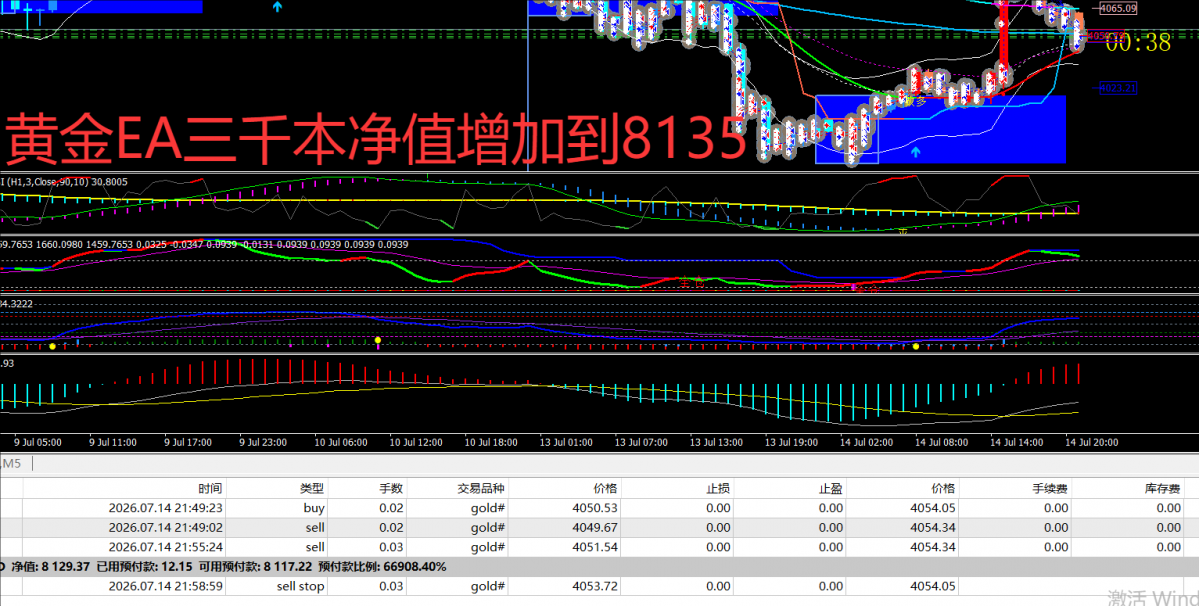Image resolution: width=1199 pixels, height=606 pixels.
Task: Click the 手数 column header
Action: coord(391,488)
